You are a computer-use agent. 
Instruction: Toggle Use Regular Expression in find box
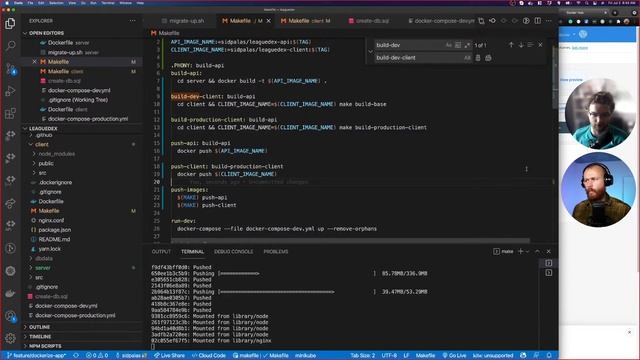[467, 45]
